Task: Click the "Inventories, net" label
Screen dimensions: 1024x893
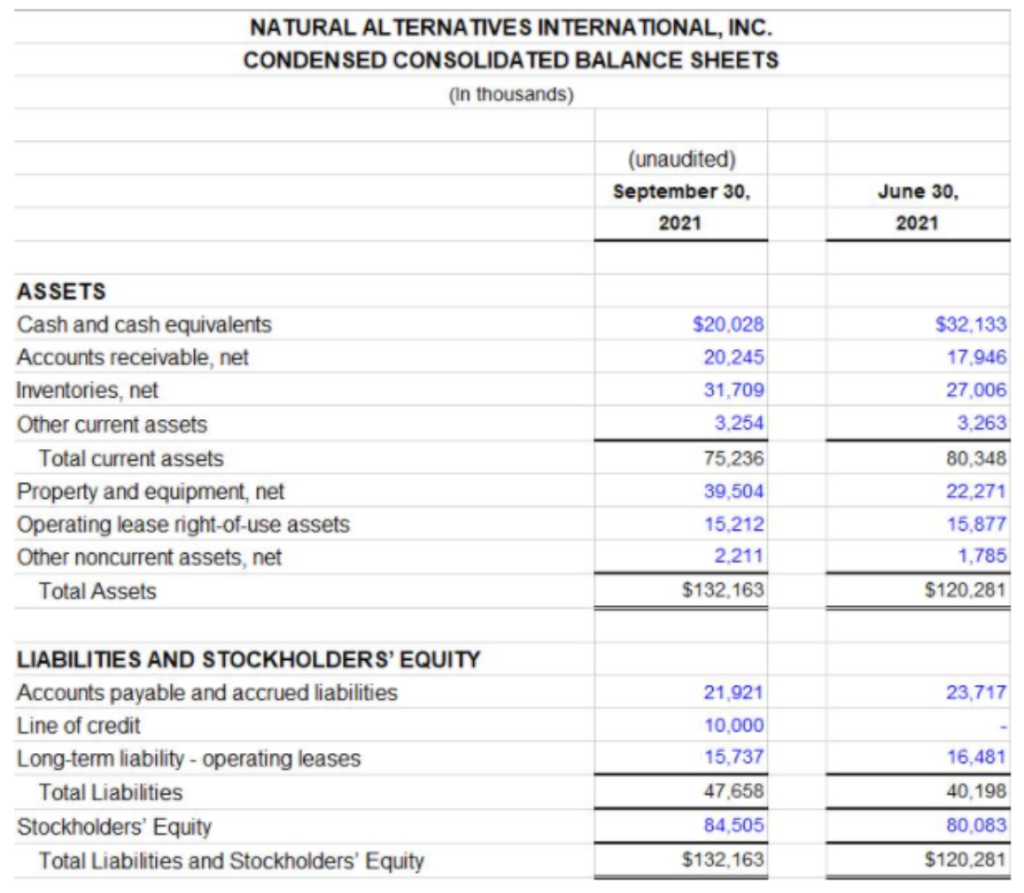Action: tap(88, 390)
